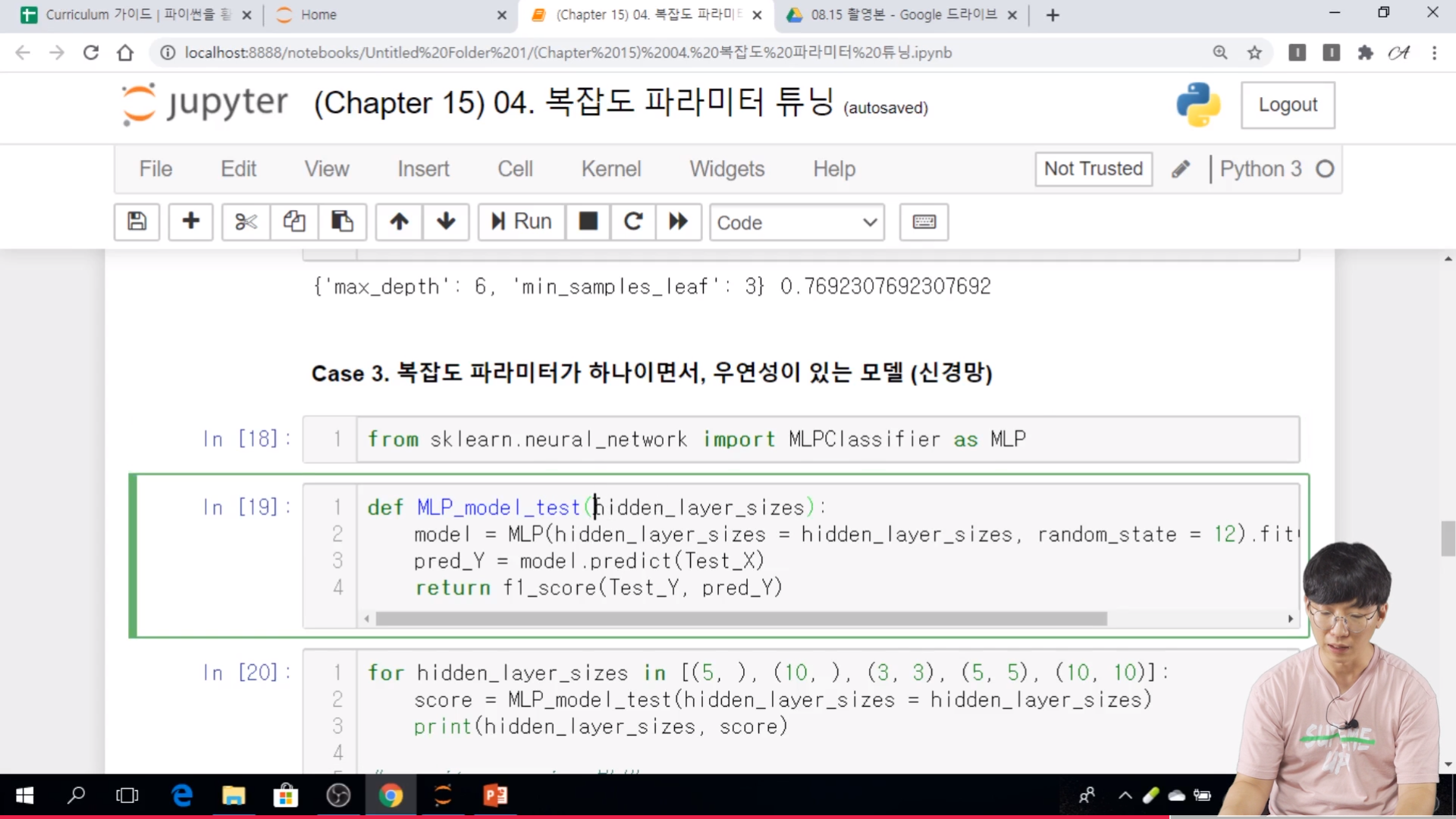Screen dimensions: 1456x819
Task: Open the Cell menu
Action: point(515,168)
